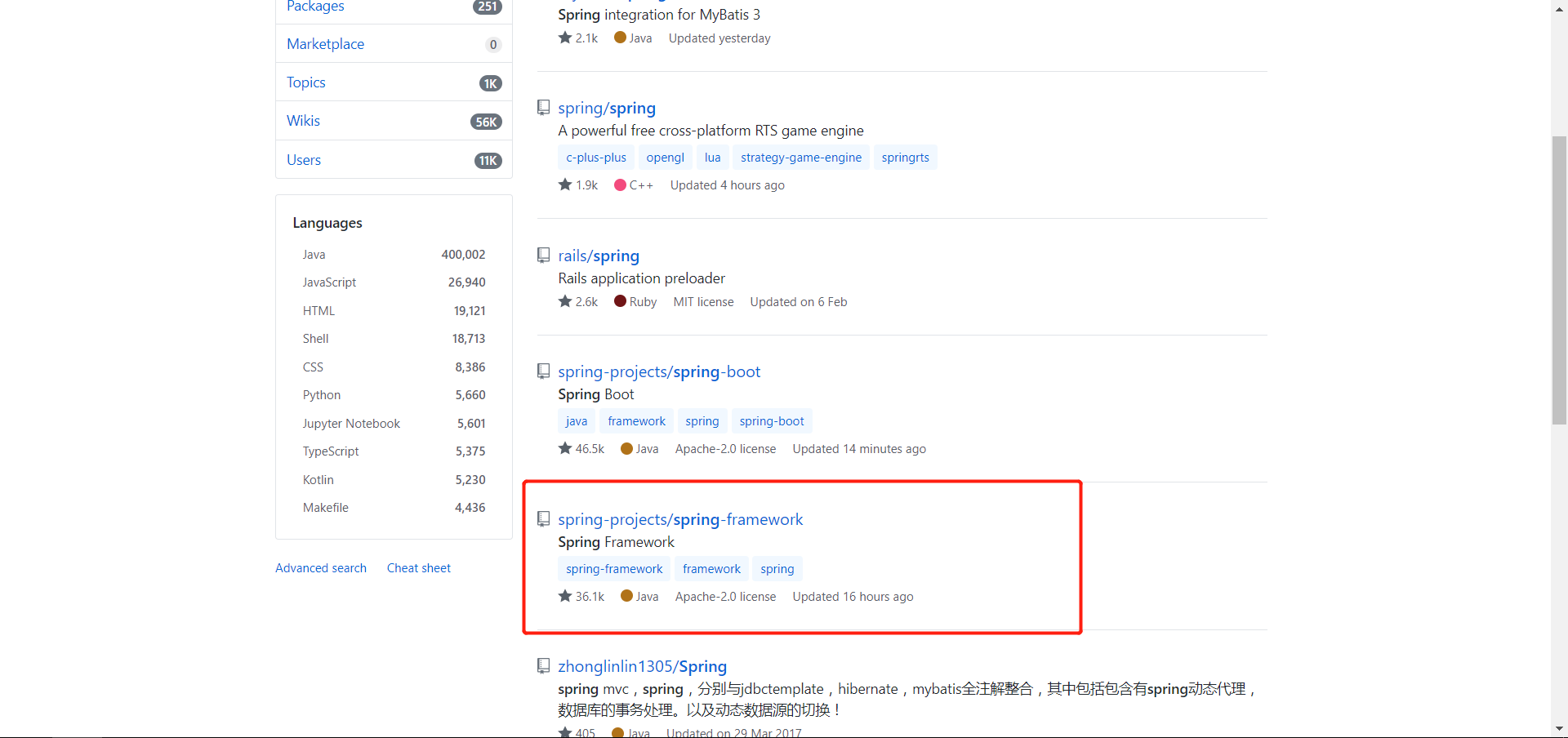Click the Ruby language color dot

620,301
